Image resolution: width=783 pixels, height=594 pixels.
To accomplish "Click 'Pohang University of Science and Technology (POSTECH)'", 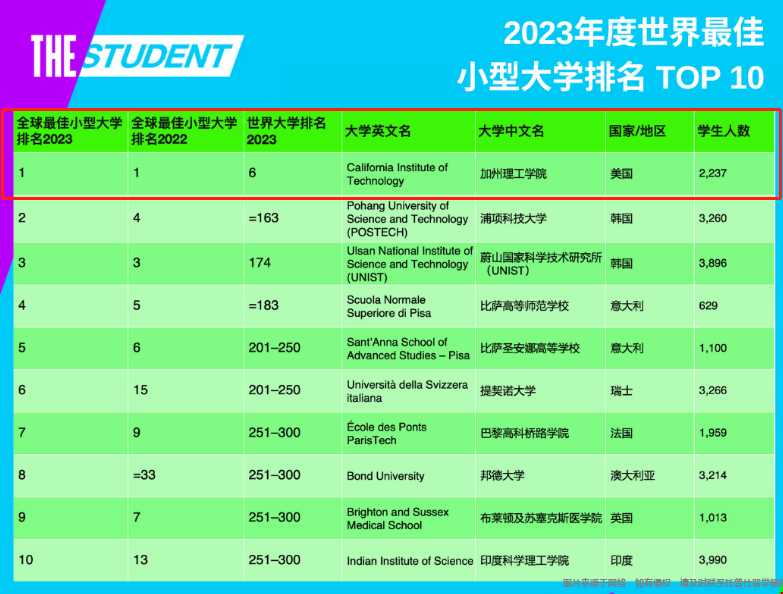I will 407,219.
